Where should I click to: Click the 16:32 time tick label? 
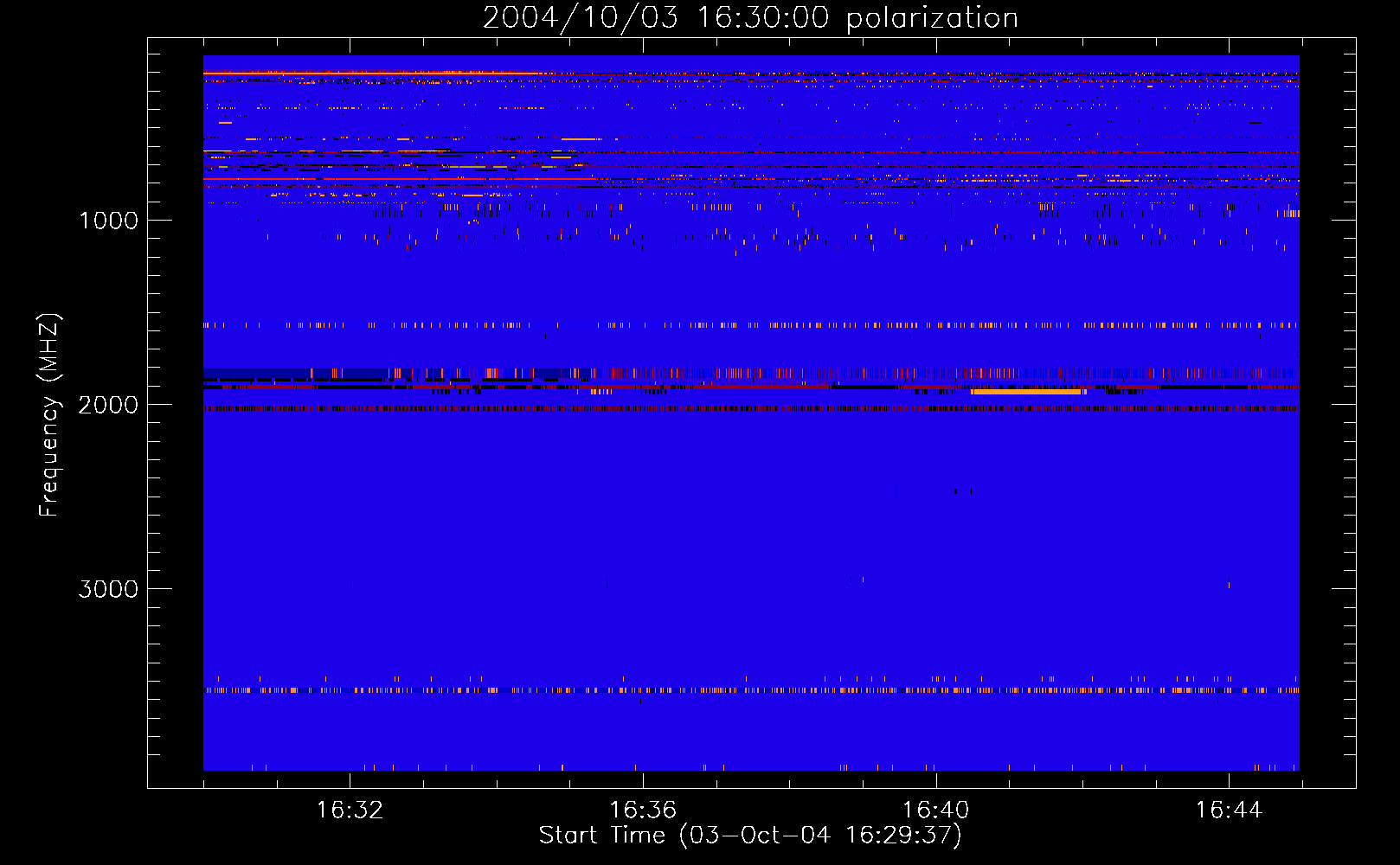(350, 811)
